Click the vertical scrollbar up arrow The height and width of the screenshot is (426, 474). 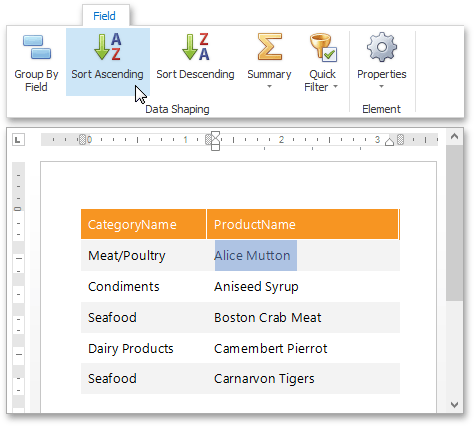point(454,136)
